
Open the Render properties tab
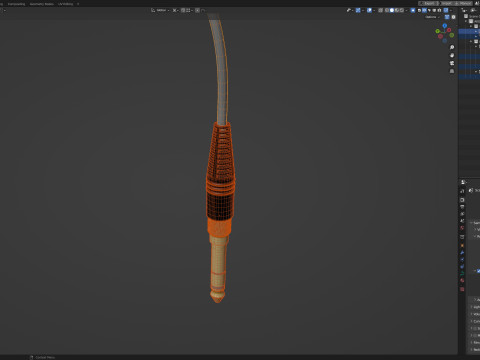(x=462, y=200)
